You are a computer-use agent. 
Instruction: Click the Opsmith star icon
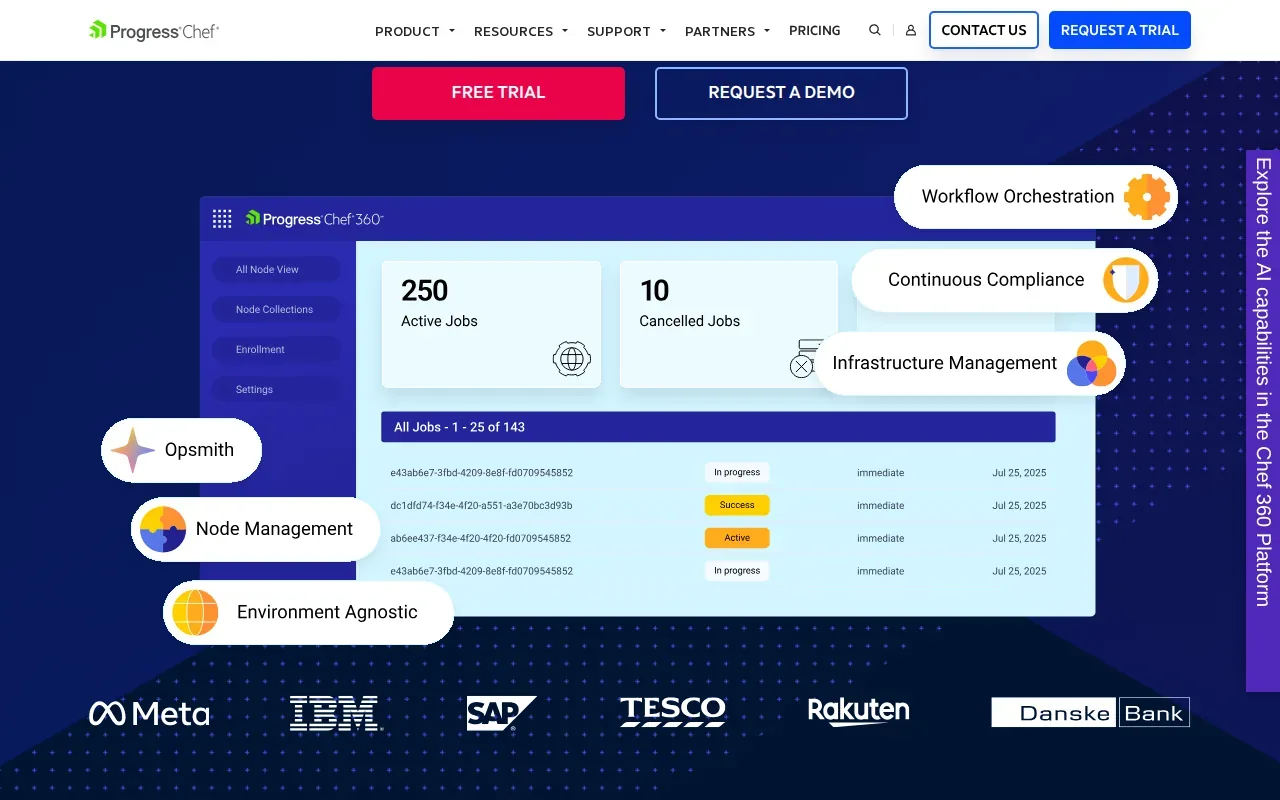pos(133,450)
